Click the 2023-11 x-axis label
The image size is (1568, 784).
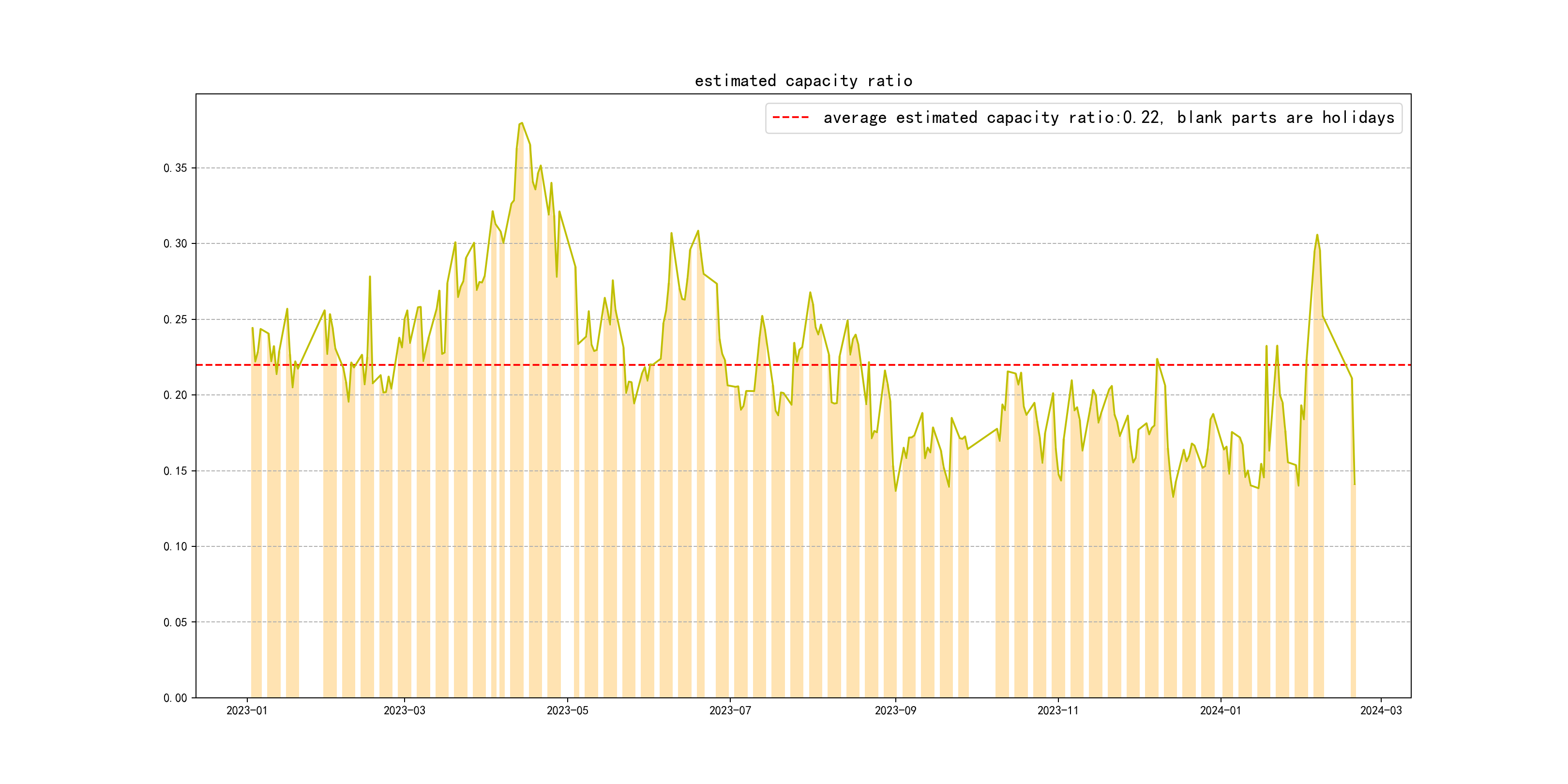[x=1057, y=710]
